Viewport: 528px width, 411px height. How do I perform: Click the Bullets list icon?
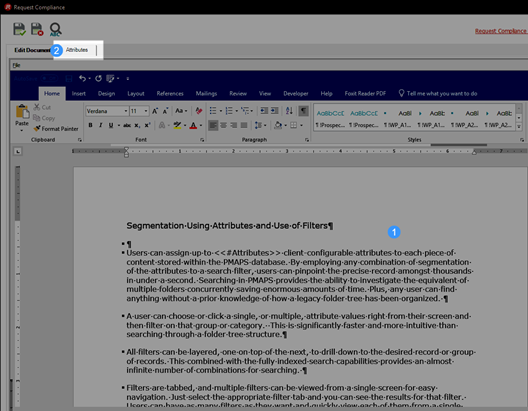tap(213, 111)
